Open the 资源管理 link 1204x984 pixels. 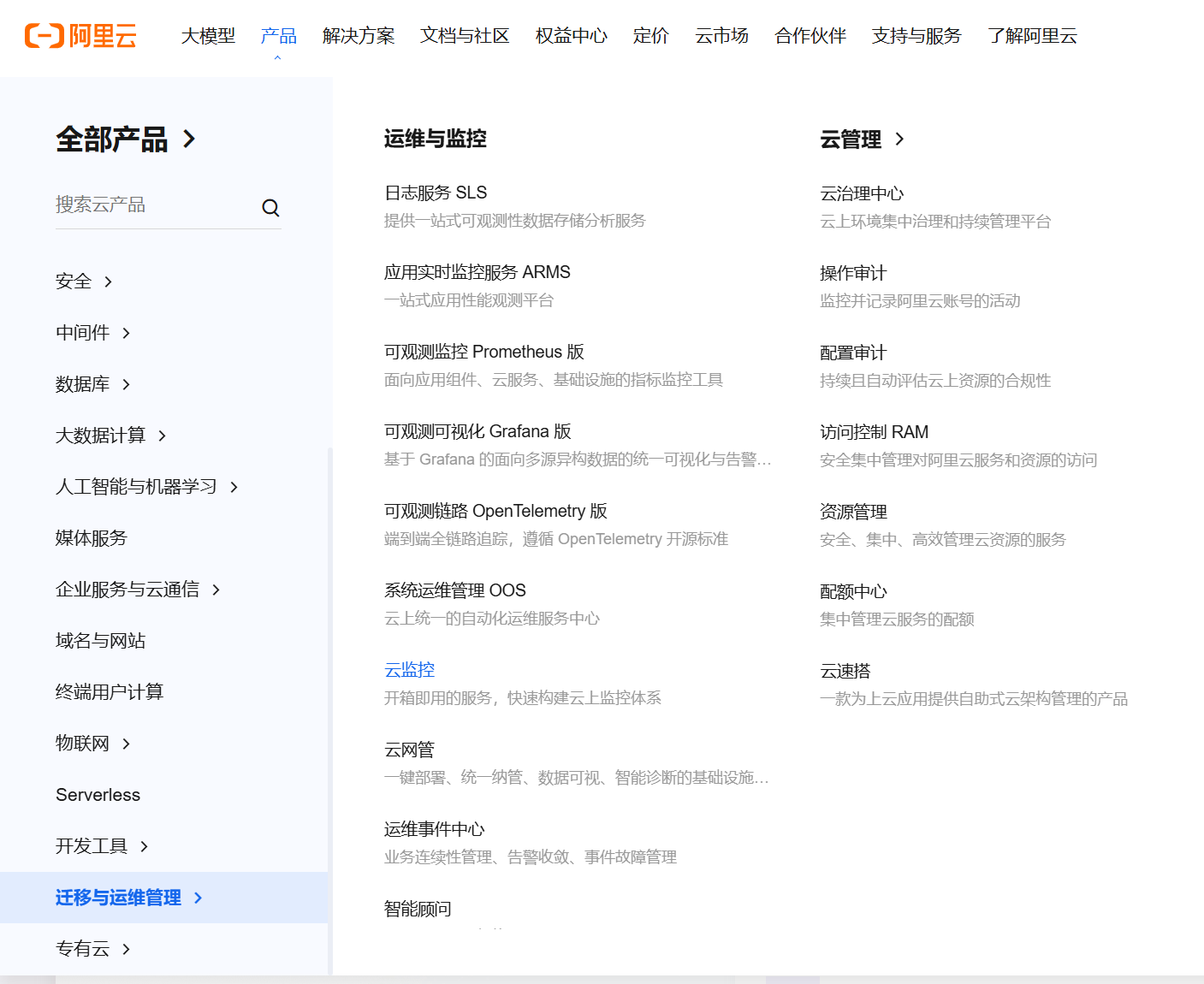pyautogui.click(x=853, y=512)
